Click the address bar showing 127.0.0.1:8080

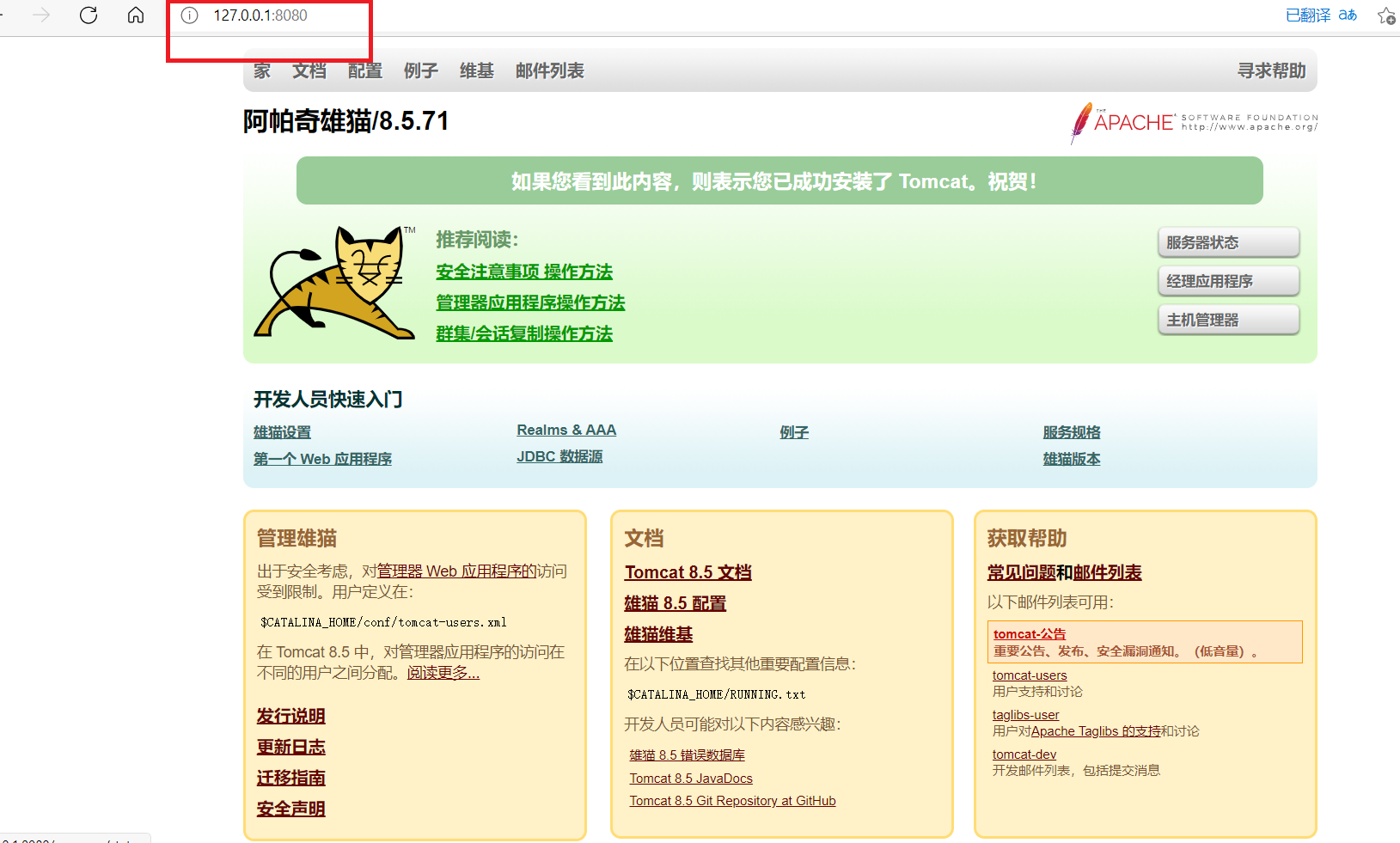click(x=260, y=15)
